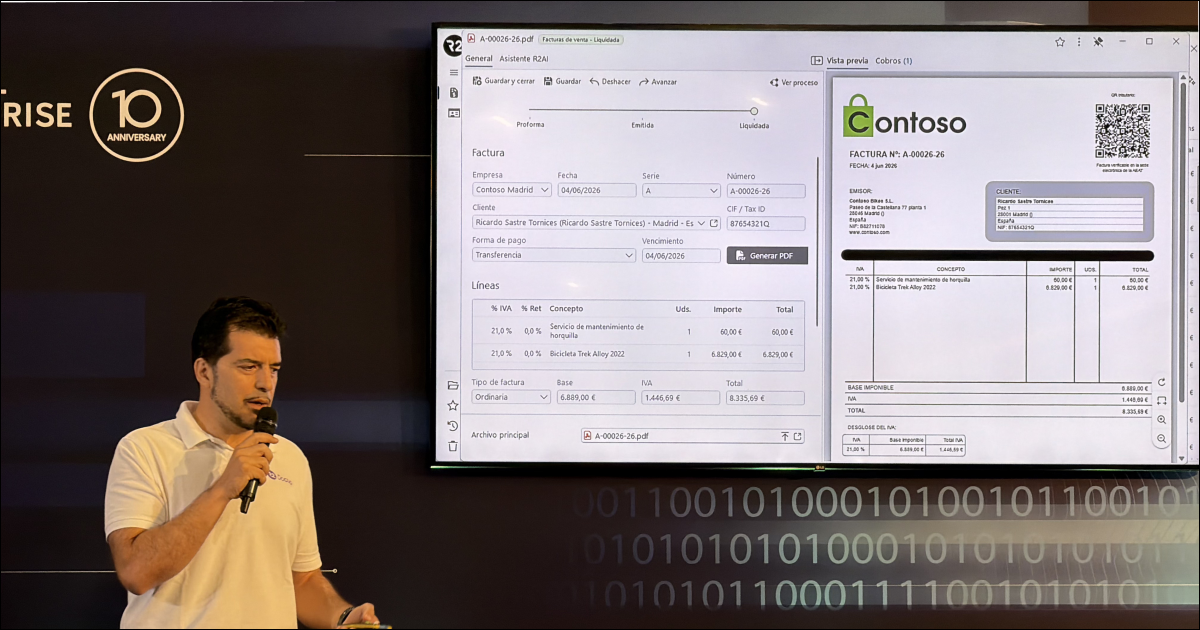
Task: Open the Forma de pago Transferencia dropdown
Action: click(554, 255)
